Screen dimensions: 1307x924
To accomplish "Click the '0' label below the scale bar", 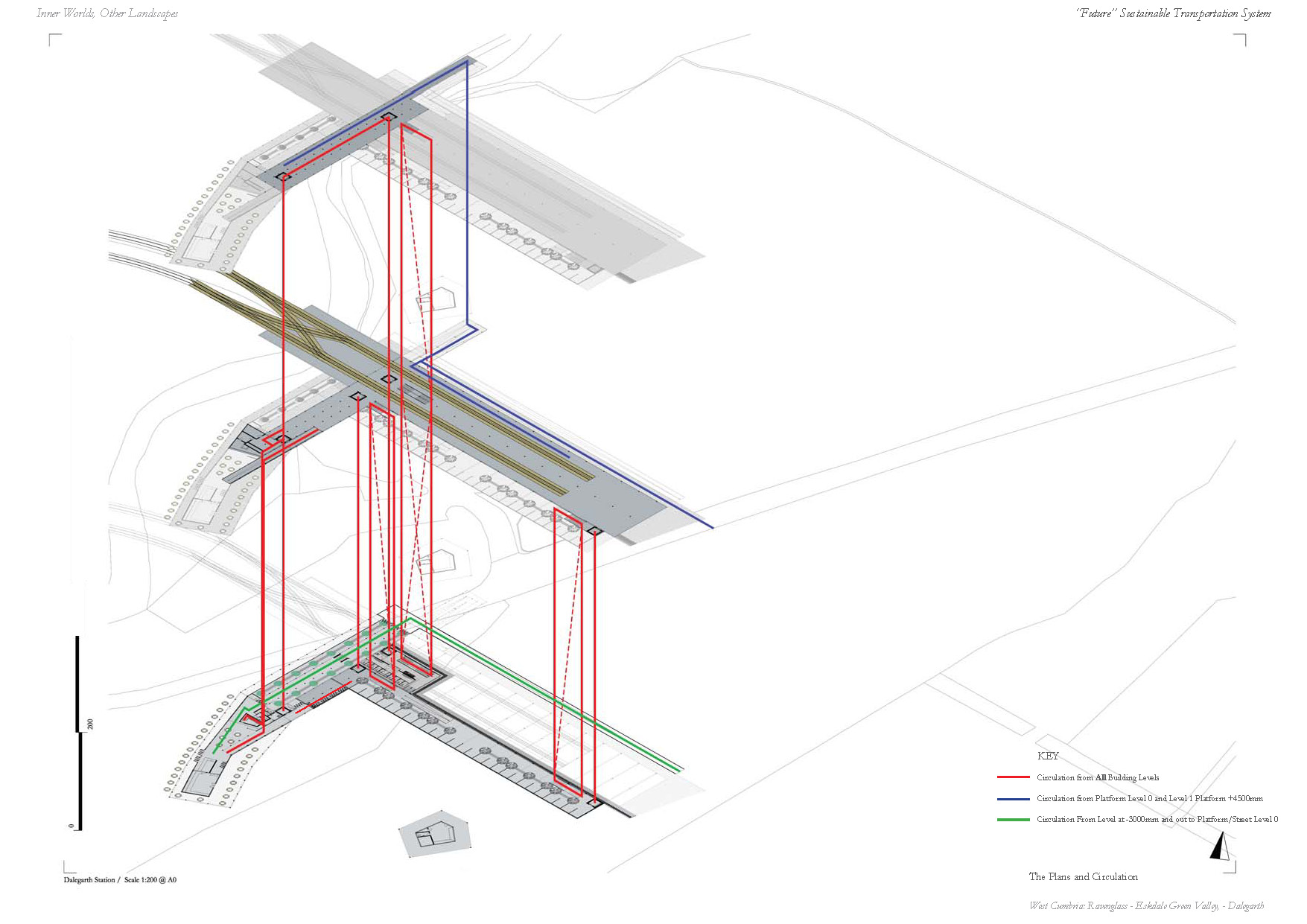I will click(71, 826).
